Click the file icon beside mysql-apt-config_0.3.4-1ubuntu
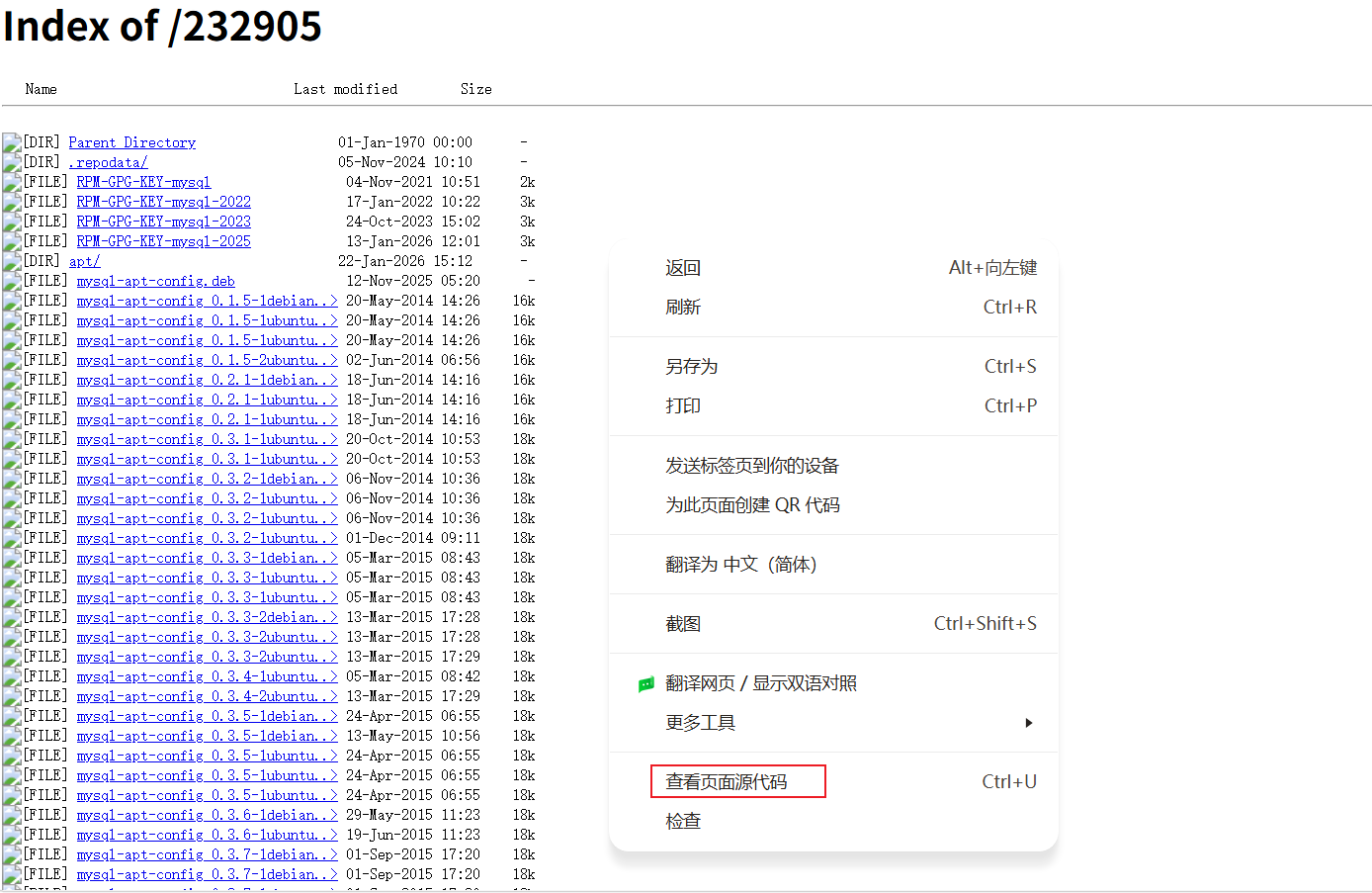The height and width of the screenshot is (893, 1372). pyautogui.click(x=12, y=676)
